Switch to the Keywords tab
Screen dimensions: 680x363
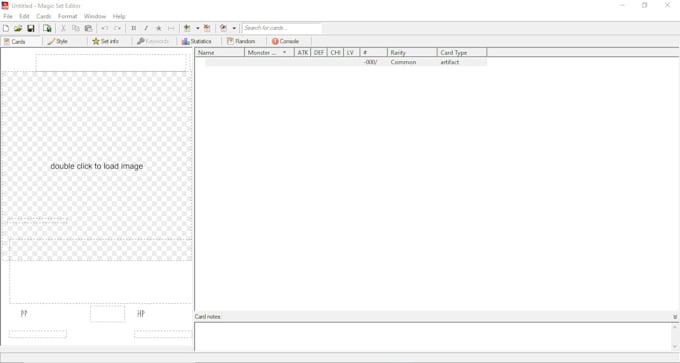[x=153, y=42]
